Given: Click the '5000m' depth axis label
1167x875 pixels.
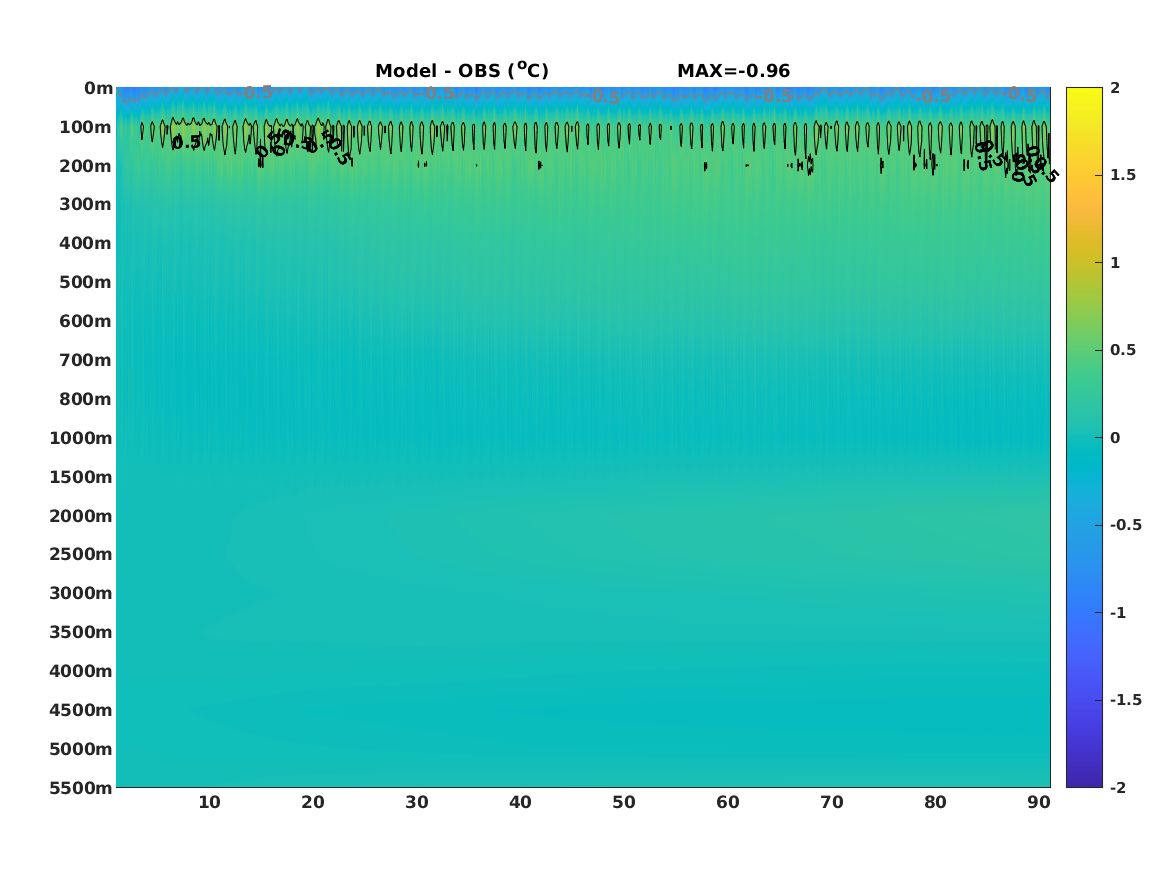Looking at the screenshot, I should (x=81, y=749).
